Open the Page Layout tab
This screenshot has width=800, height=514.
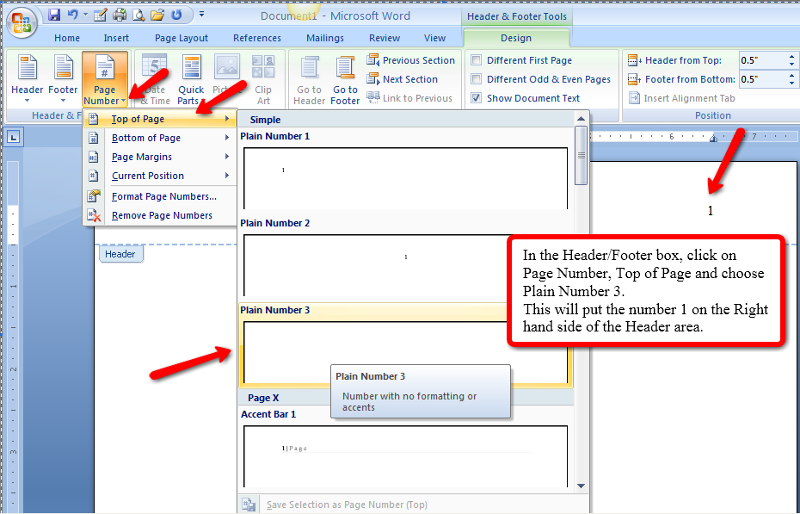point(182,38)
